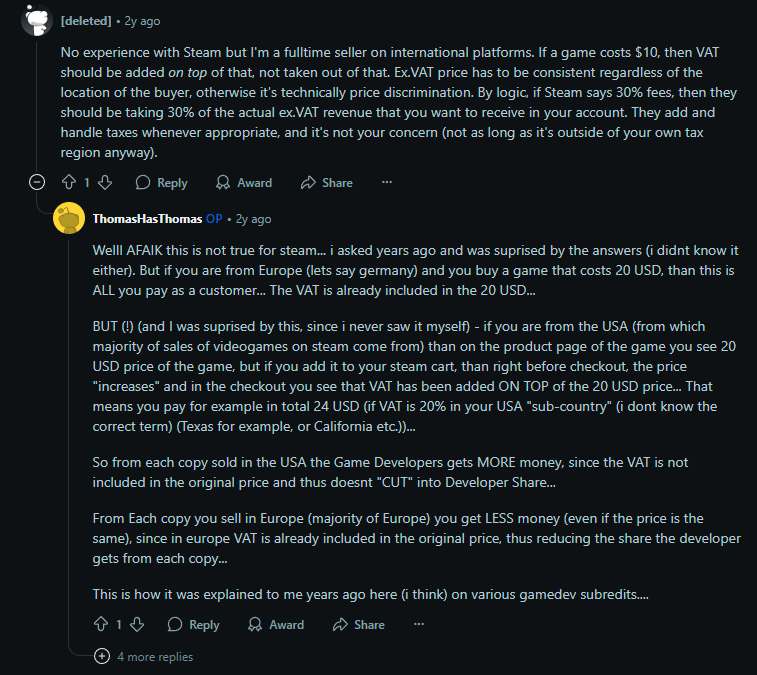Share the deleted user's comment
This screenshot has height=675, width=757.
[327, 183]
